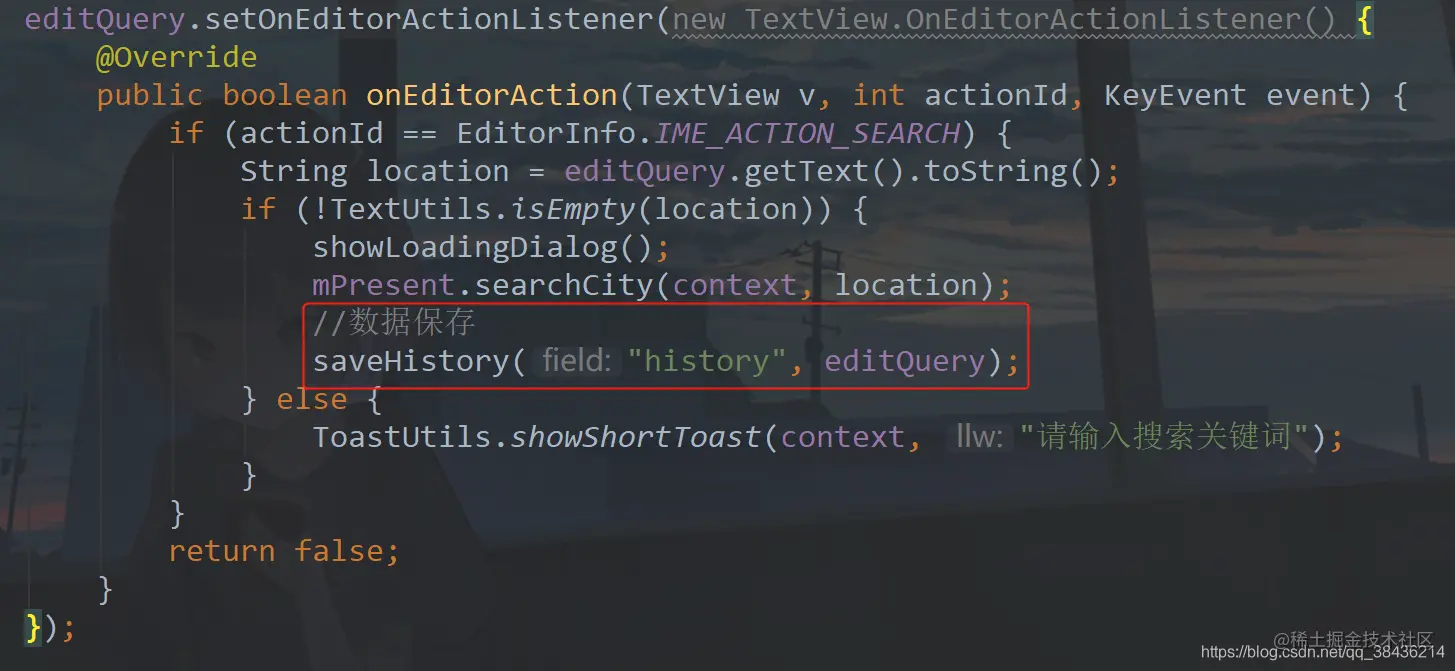Click the toString() call
Viewport: 1455px width, 671px height.
[1012, 171]
